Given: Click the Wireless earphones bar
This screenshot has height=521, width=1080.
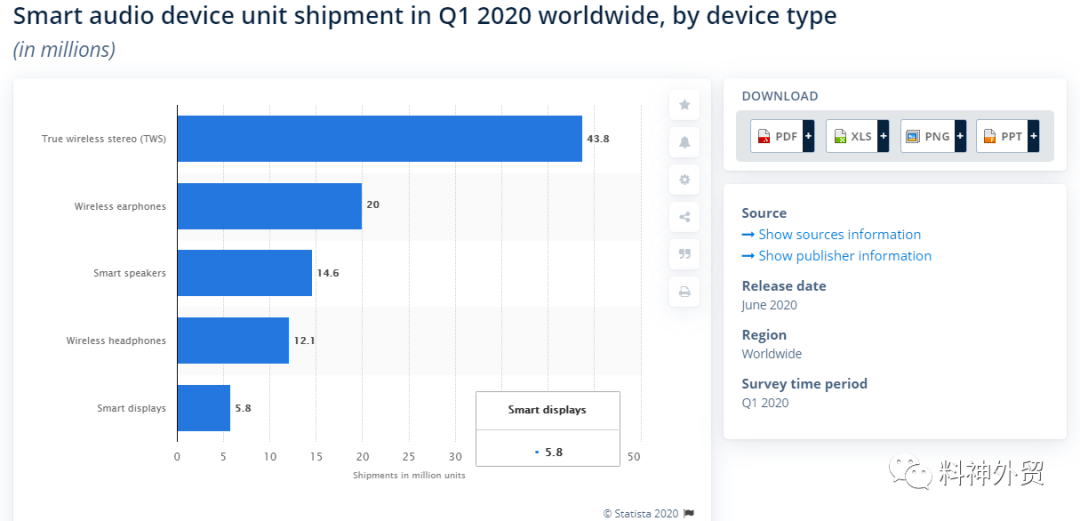Looking at the screenshot, I should pyautogui.click(x=269, y=205).
